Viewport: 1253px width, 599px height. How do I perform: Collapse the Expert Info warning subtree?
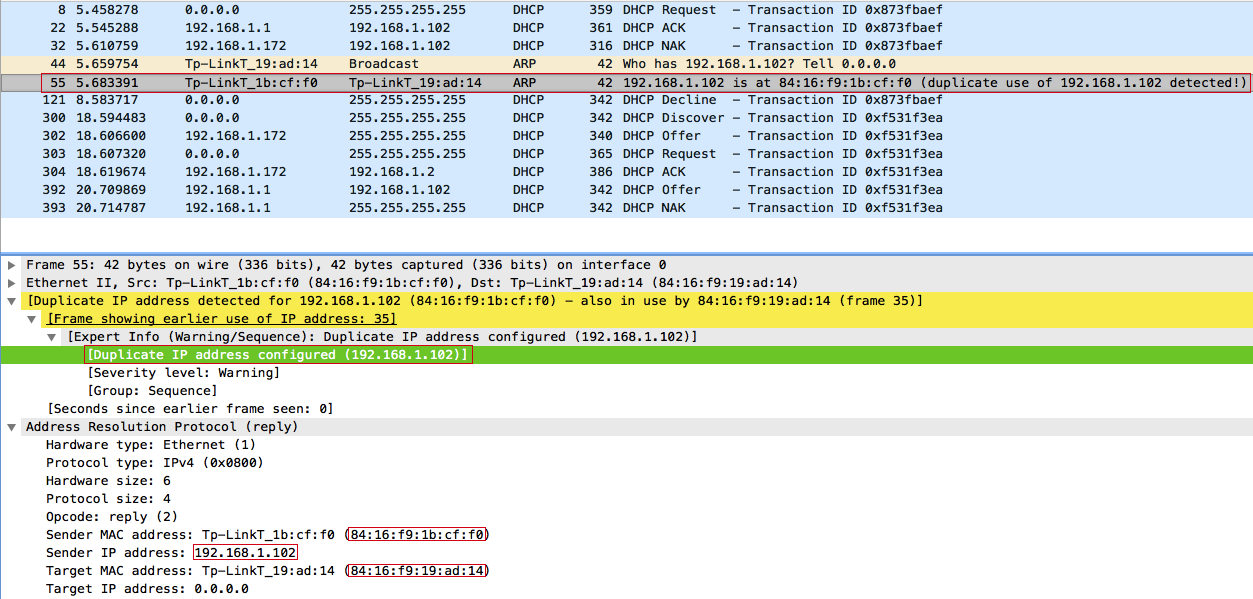(x=53, y=337)
